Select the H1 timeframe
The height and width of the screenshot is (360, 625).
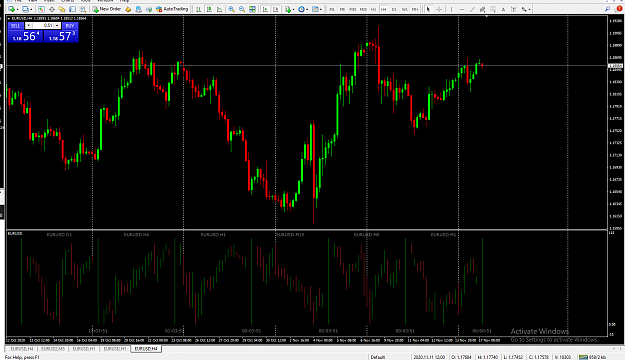click(x=373, y=9)
